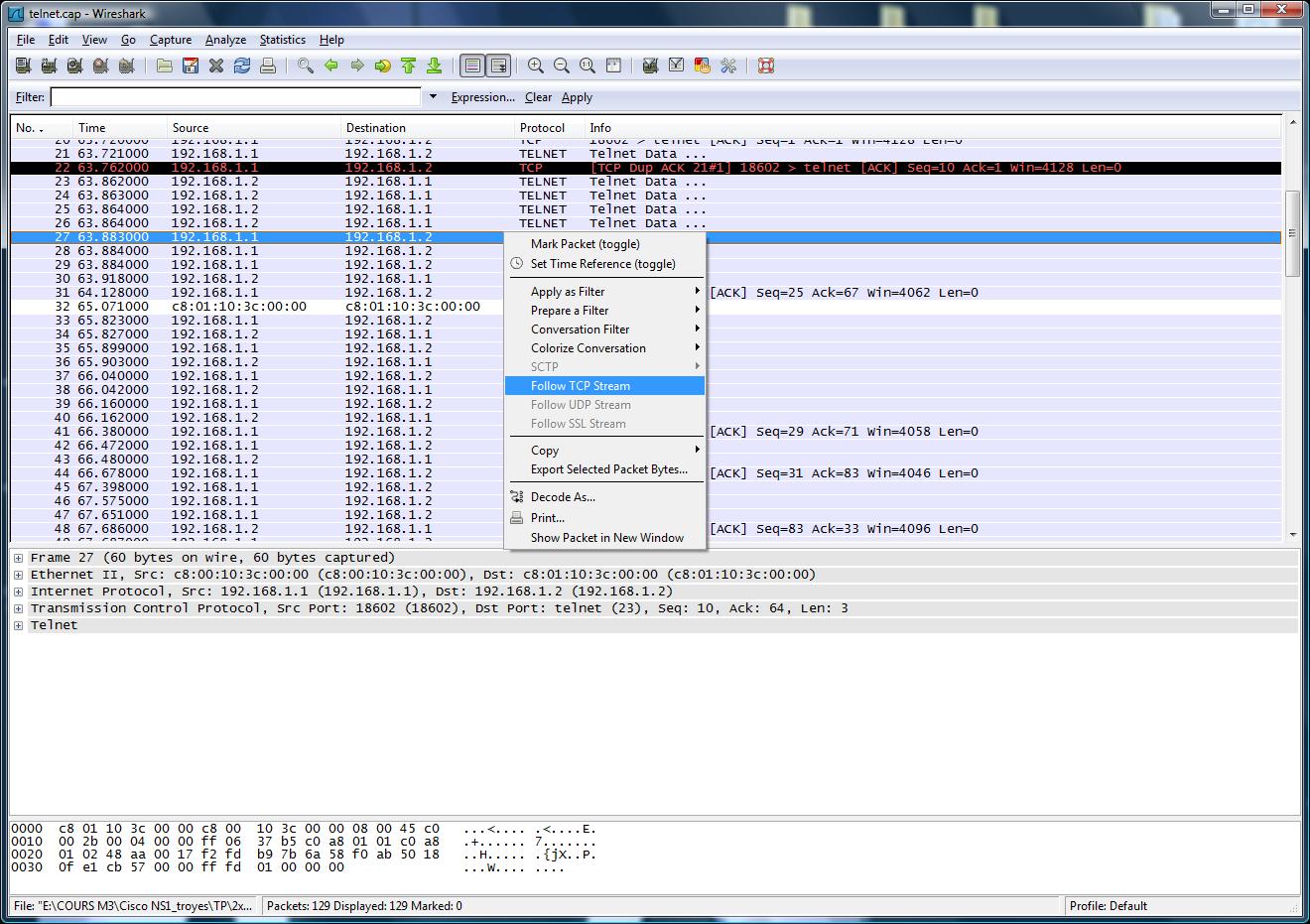Choose Decode As from context menu

click(604, 497)
